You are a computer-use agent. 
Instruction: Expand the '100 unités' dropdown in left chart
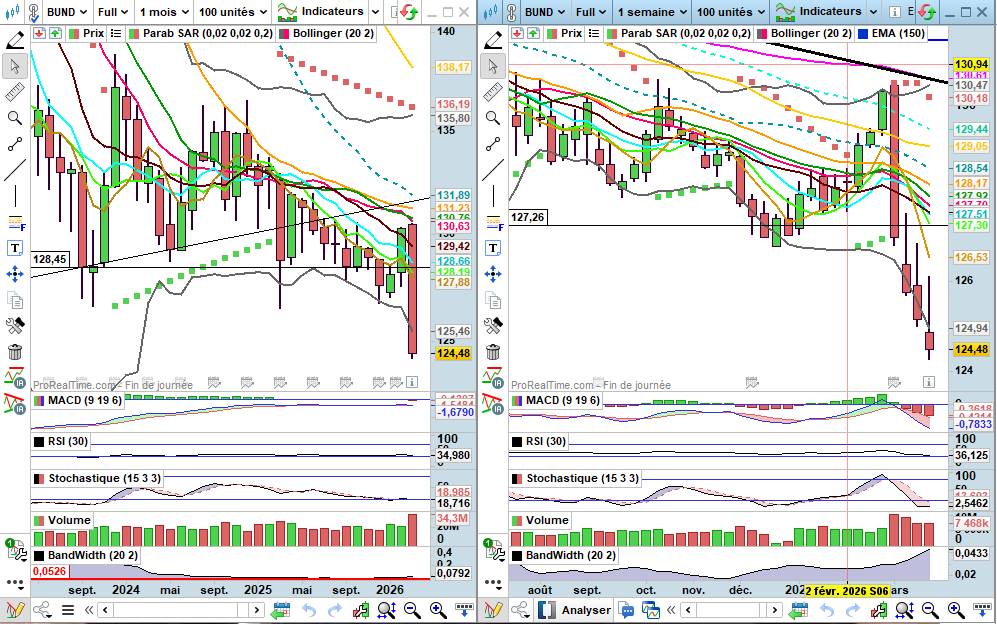coord(232,12)
